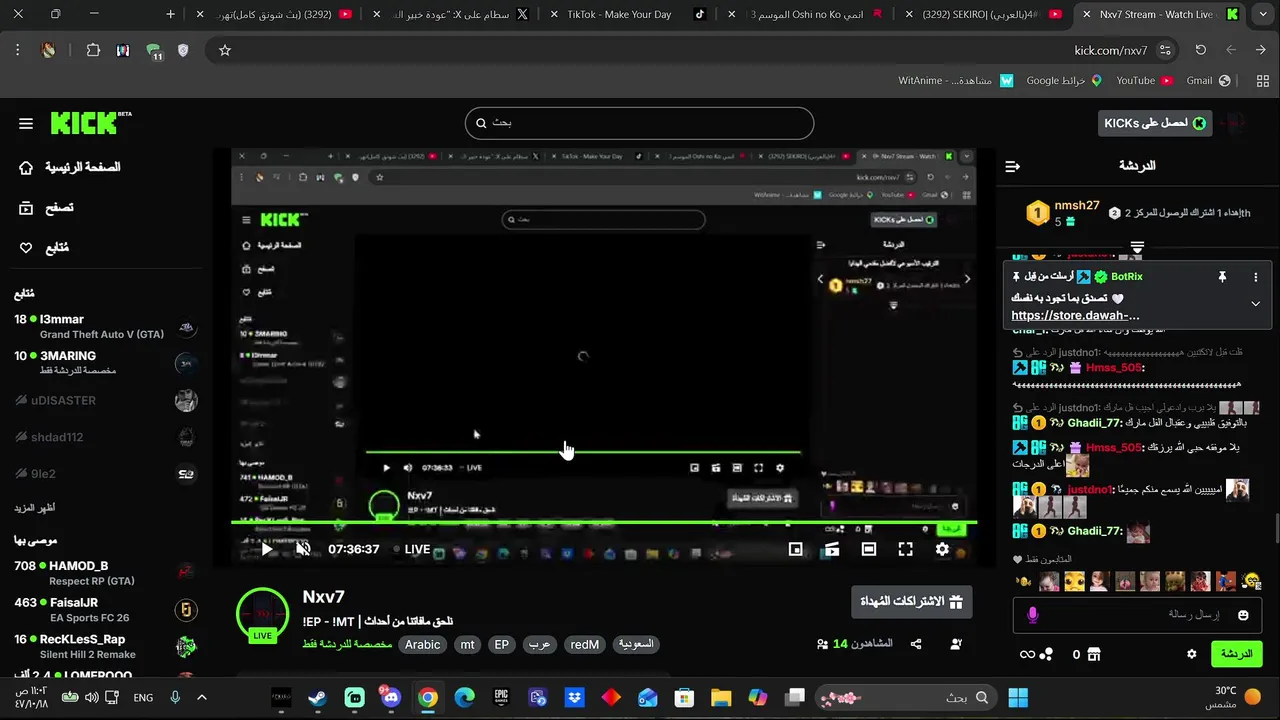The width and height of the screenshot is (1280, 720).
Task: Open the store.dawah link in chat
Action: coord(1075,315)
